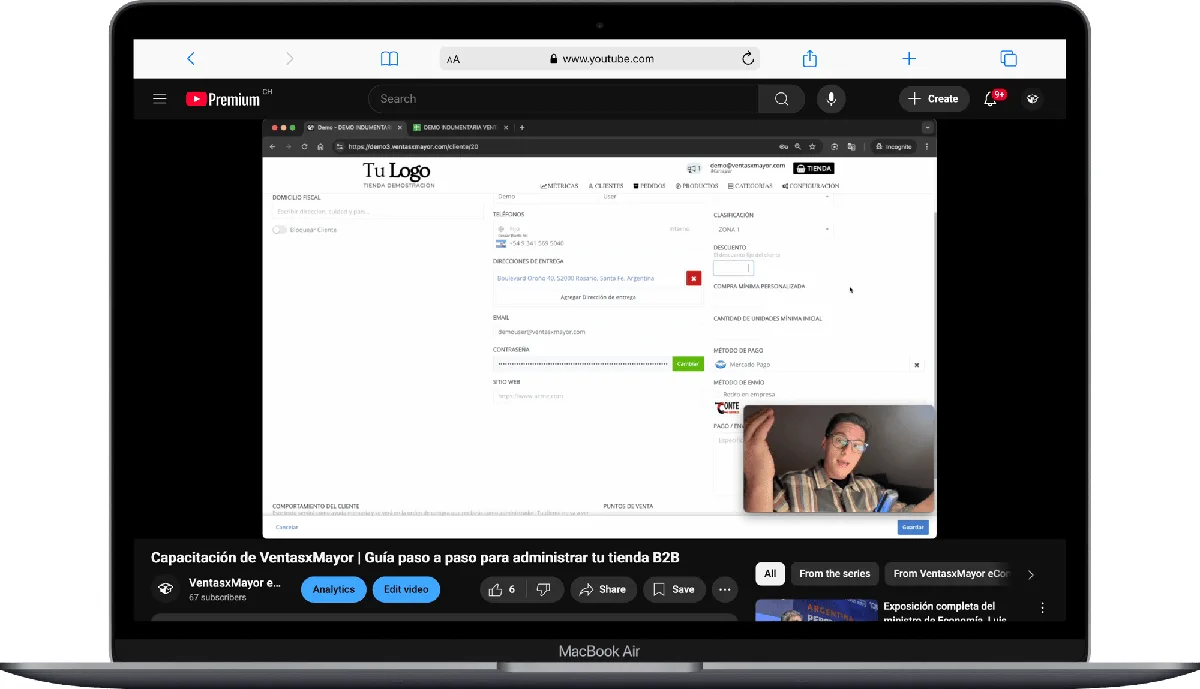
Task: Toggle the thumbs-up like on the video
Action: pyautogui.click(x=497, y=589)
